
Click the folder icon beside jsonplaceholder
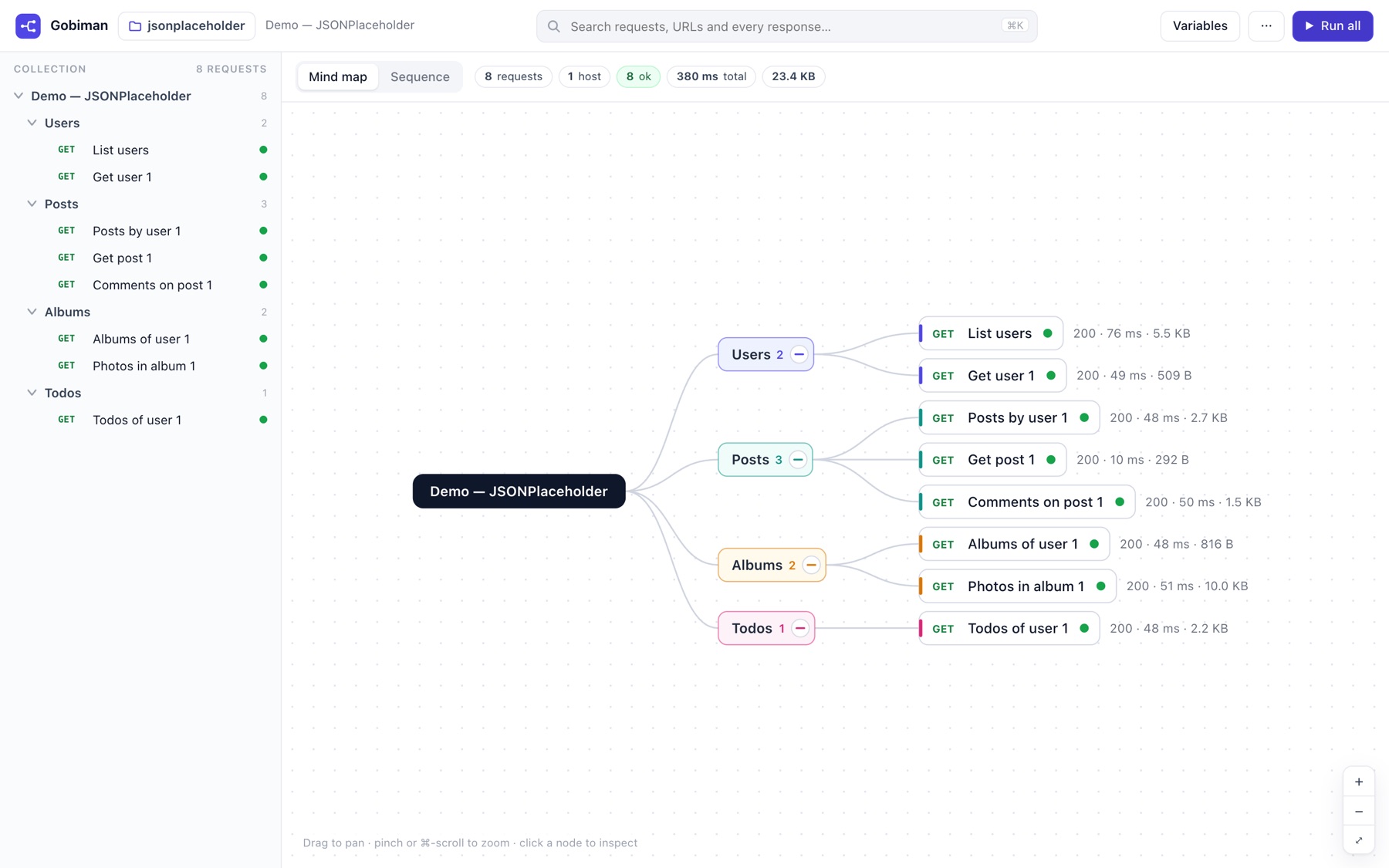tap(135, 26)
